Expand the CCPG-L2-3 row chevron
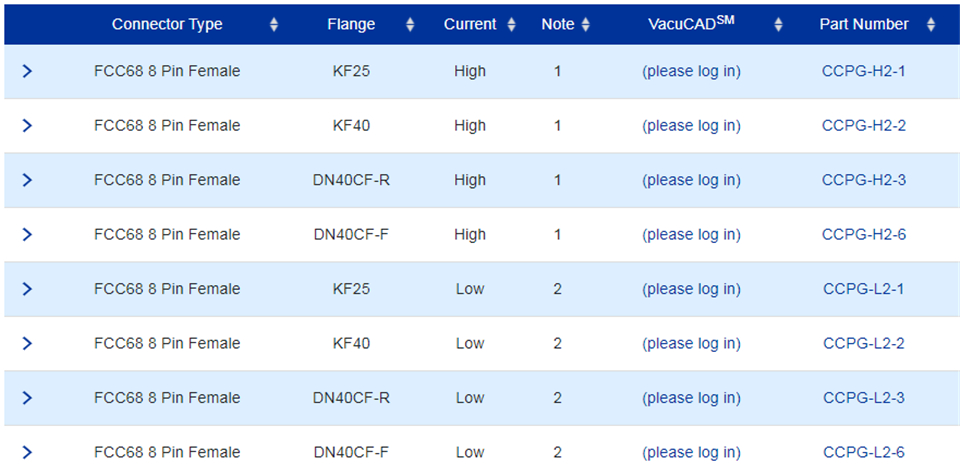 [27, 398]
